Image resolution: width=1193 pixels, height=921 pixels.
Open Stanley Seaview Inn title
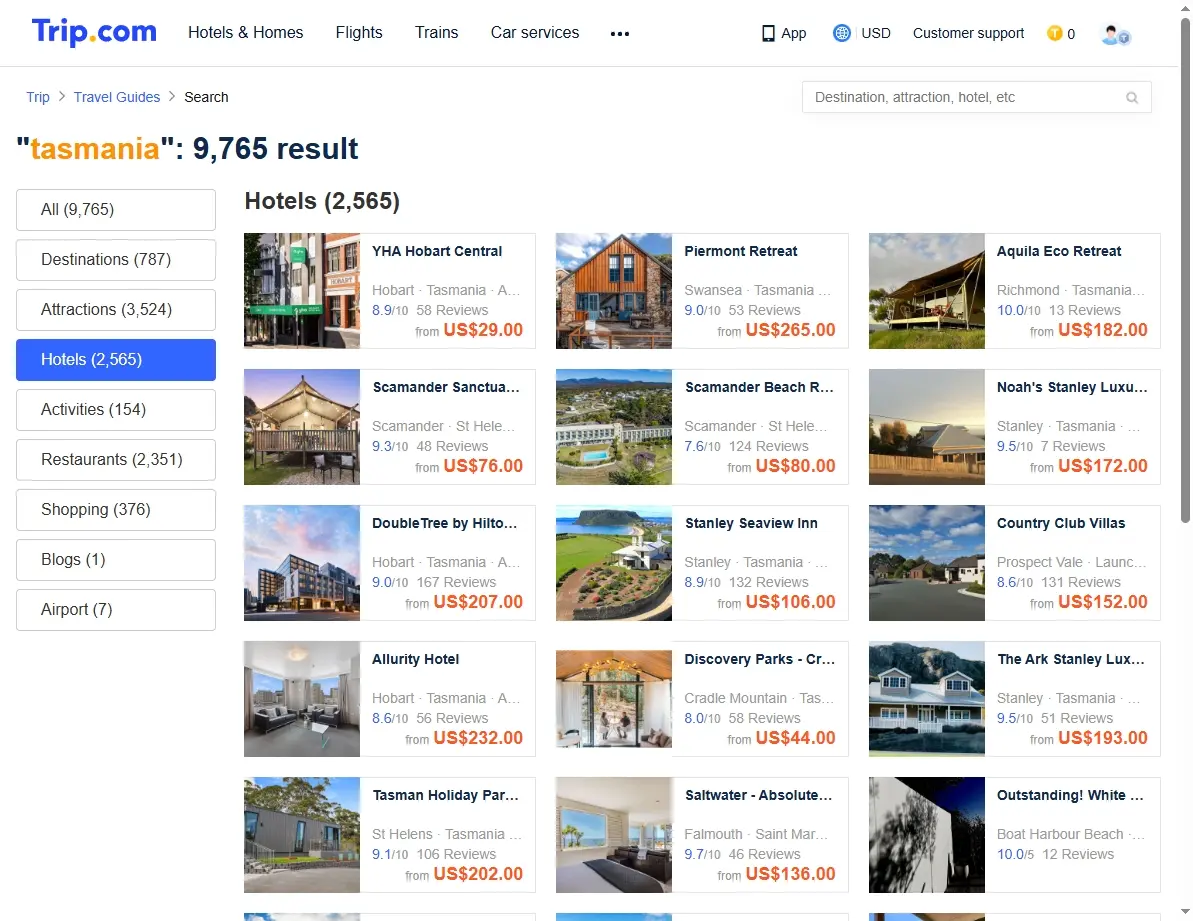751,523
